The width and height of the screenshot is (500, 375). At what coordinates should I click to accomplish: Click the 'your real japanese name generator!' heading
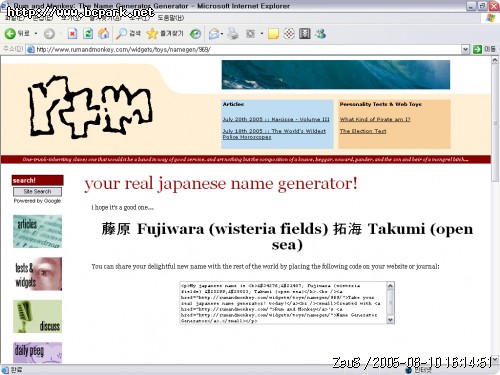pyautogui.click(x=221, y=184)
